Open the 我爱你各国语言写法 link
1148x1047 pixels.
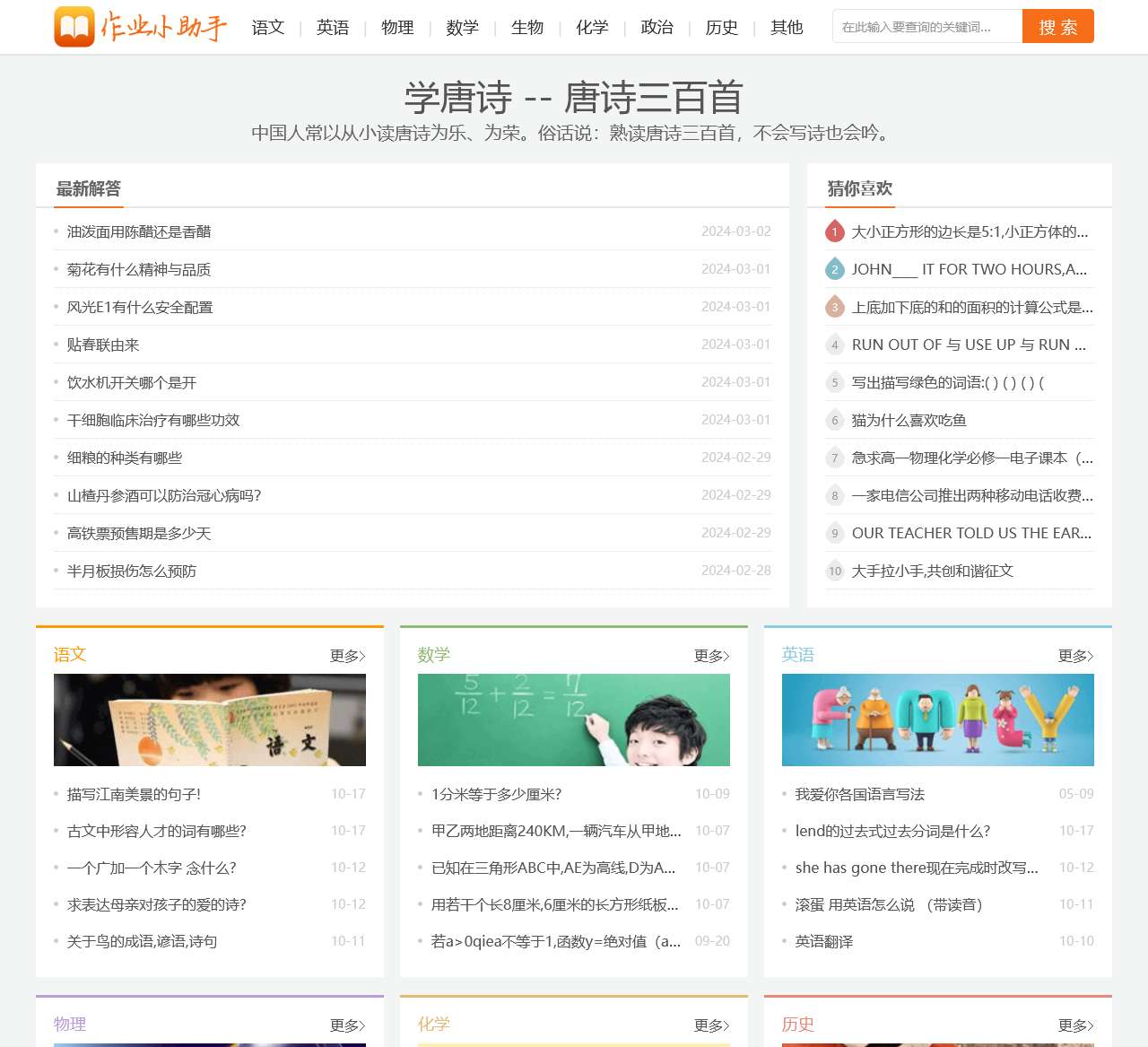coord(860,794)
